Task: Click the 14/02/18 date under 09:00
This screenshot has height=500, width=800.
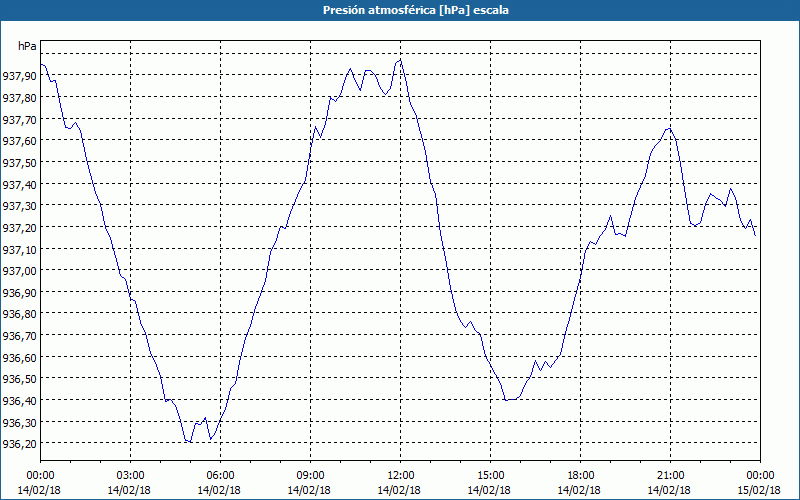Action: (x=309, y=490)
